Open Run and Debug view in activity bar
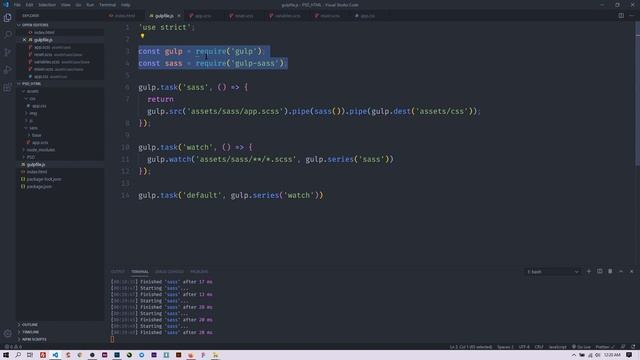The width and height of the screenshot is (640, 360). click(x=7, y=70)
